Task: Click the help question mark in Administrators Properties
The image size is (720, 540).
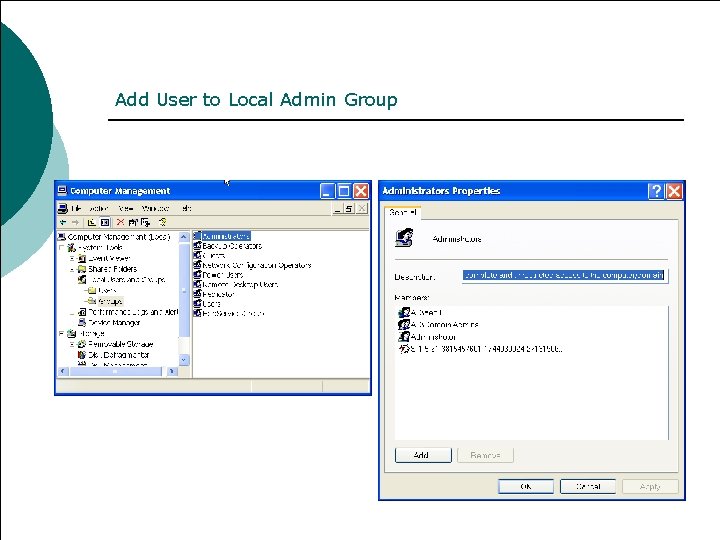Action: pos(656,191)
